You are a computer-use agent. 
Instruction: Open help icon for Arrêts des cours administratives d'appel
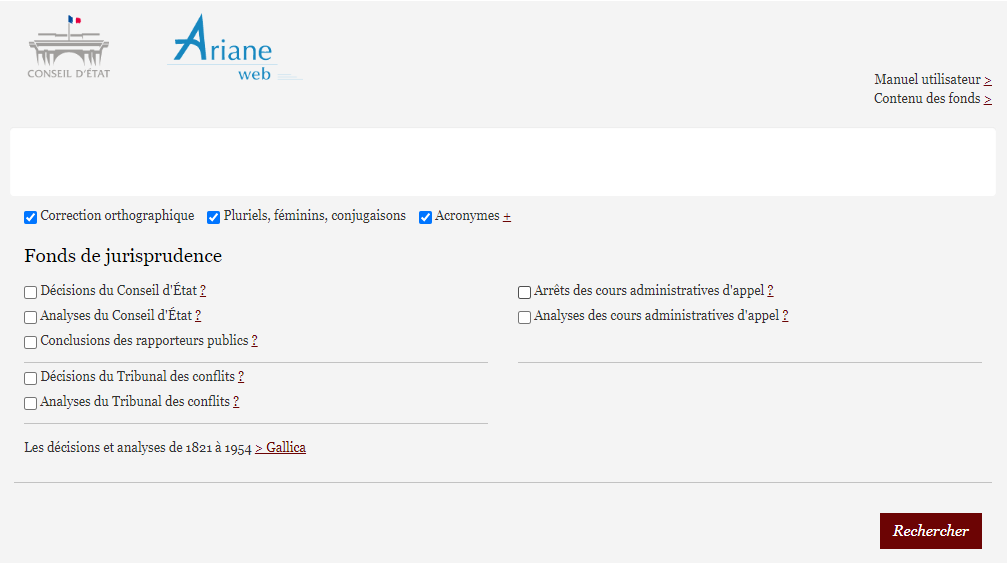click(x=770, y=291)
